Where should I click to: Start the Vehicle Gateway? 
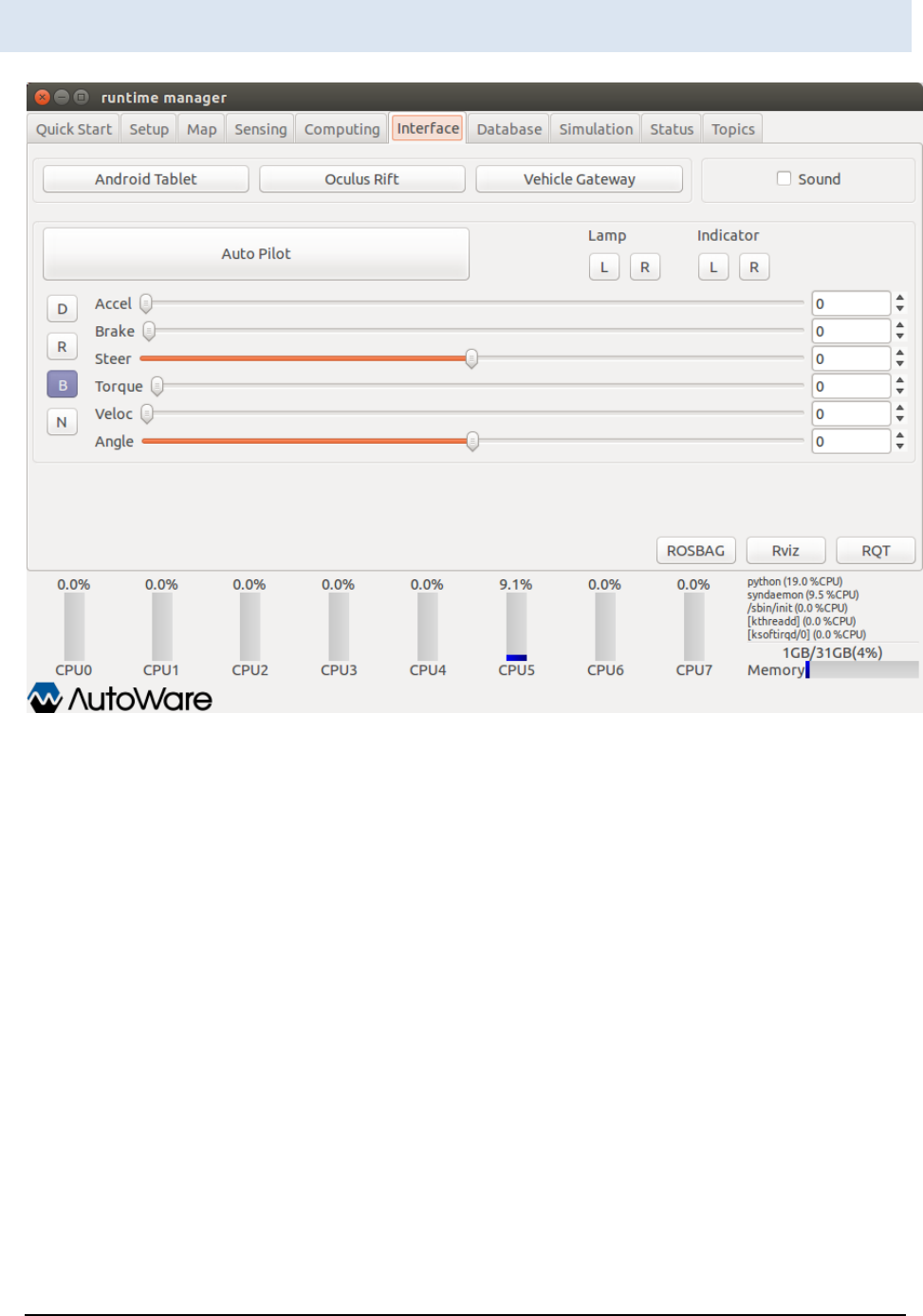tap(580, 179)
